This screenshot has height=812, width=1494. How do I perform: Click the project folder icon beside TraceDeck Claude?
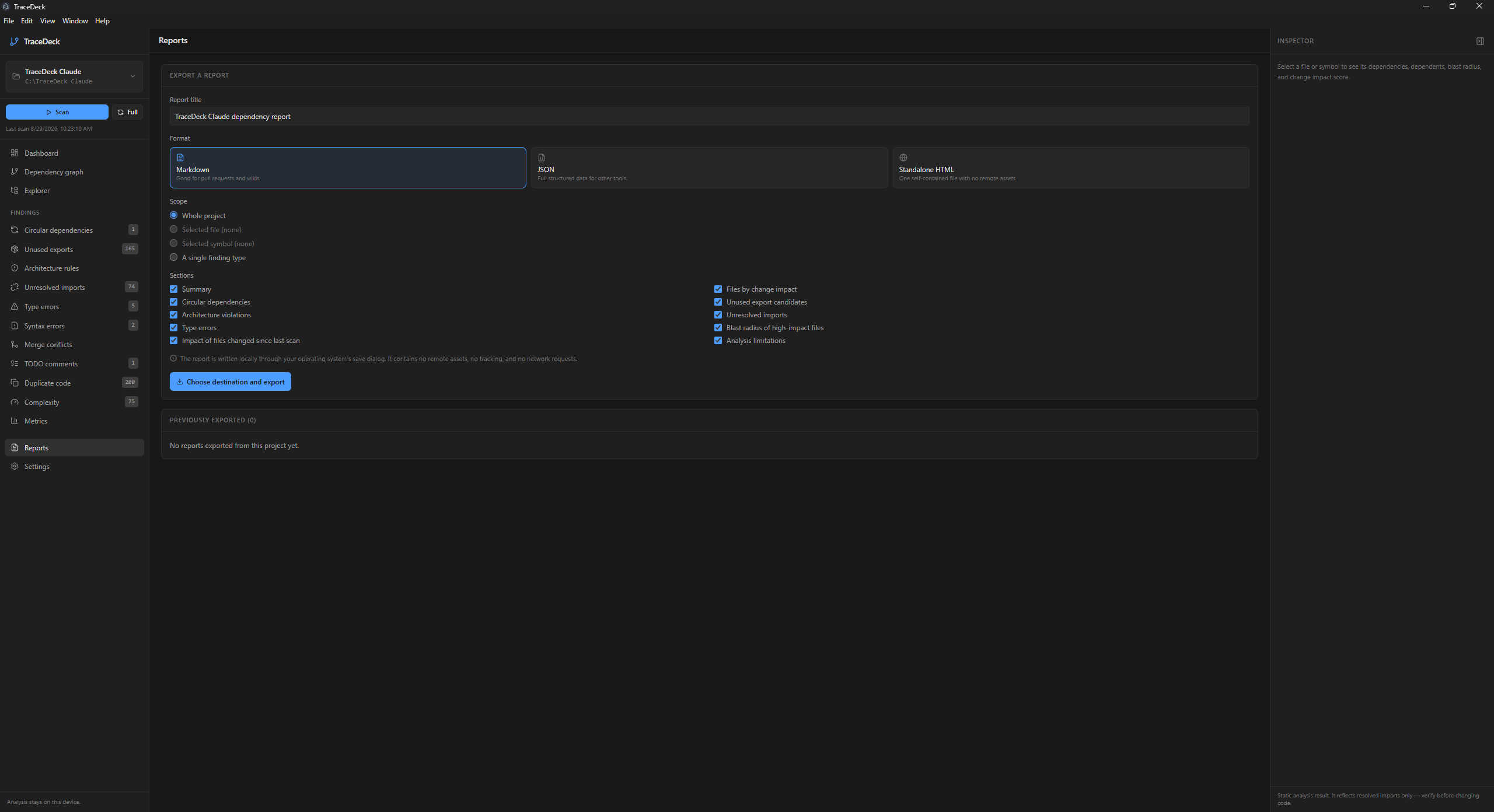click(x=16, y=76)
